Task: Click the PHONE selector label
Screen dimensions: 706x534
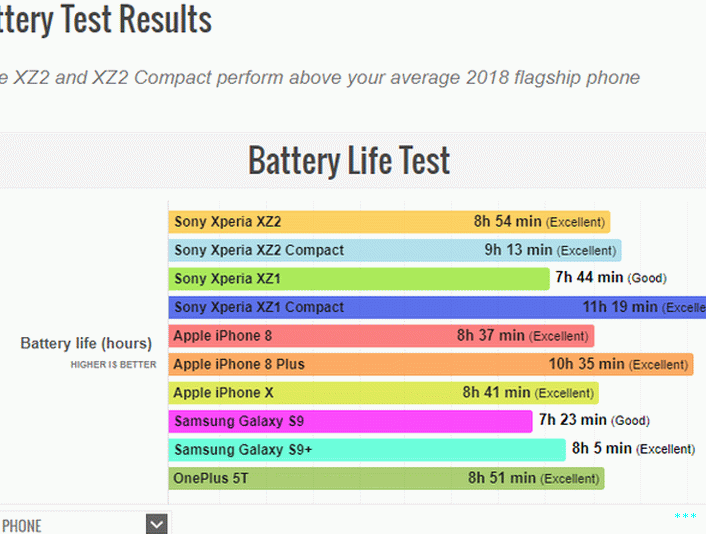Action: click(x=21, y=526)
